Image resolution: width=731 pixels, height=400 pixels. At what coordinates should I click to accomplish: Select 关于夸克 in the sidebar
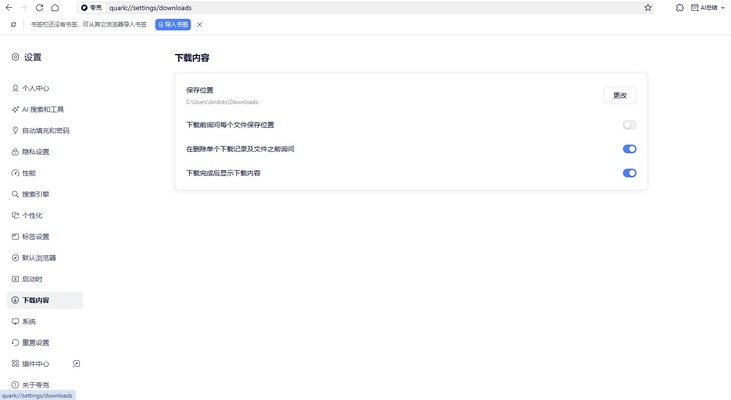pos(30,385)
